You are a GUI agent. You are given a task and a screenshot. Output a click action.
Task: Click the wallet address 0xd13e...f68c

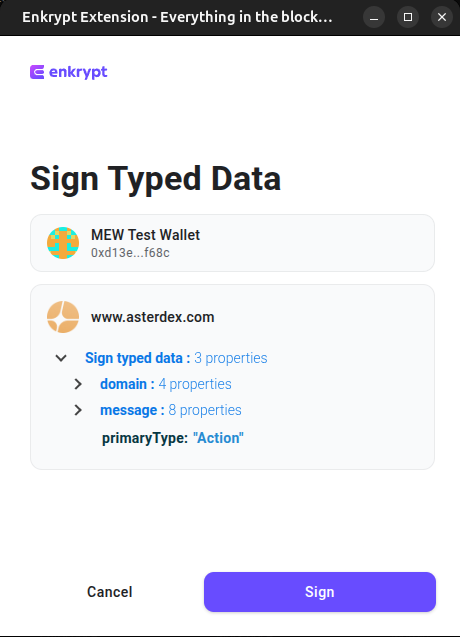point(130,253)
